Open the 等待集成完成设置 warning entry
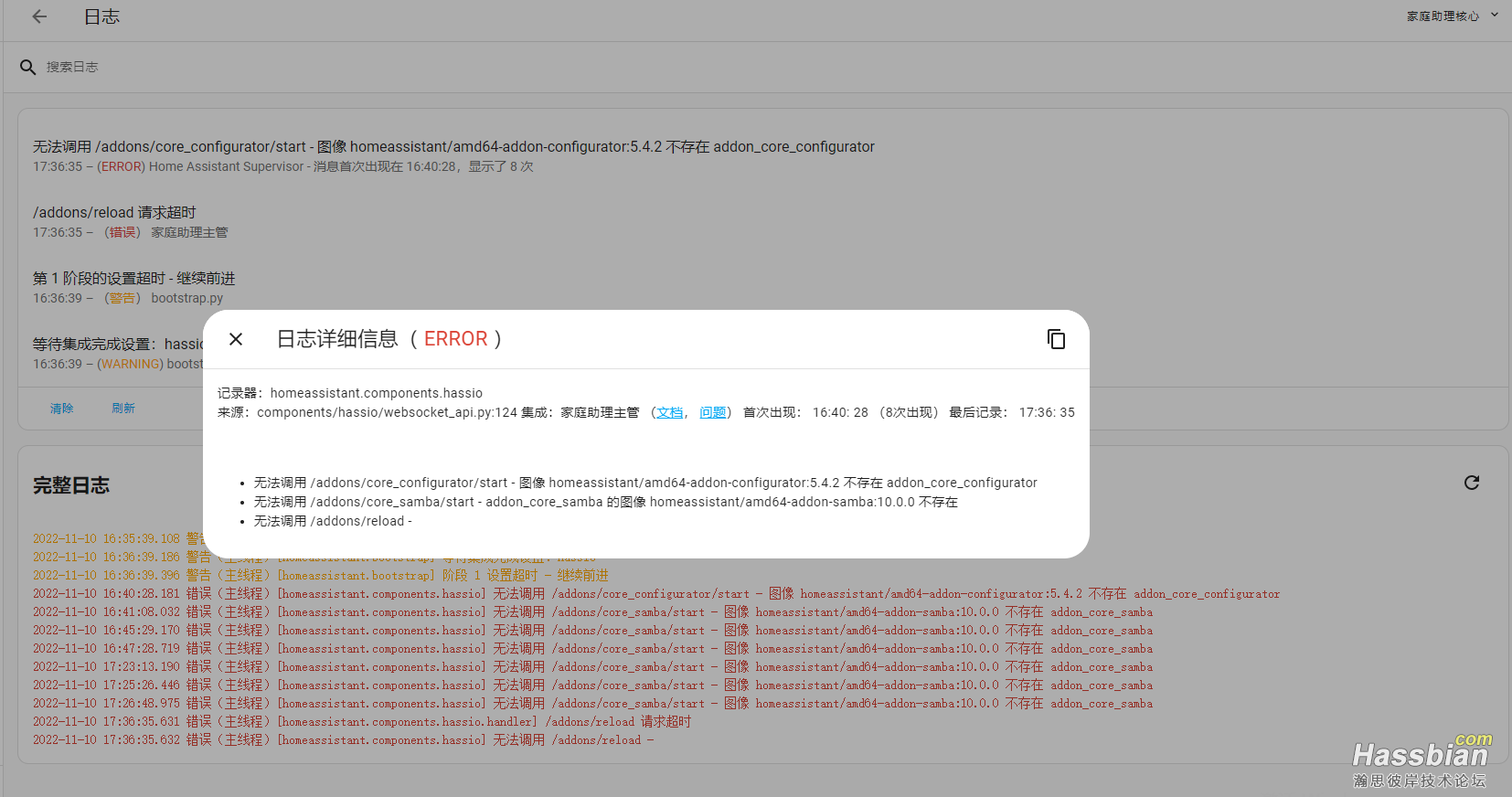1512x797 pixels. pos(118,354)
